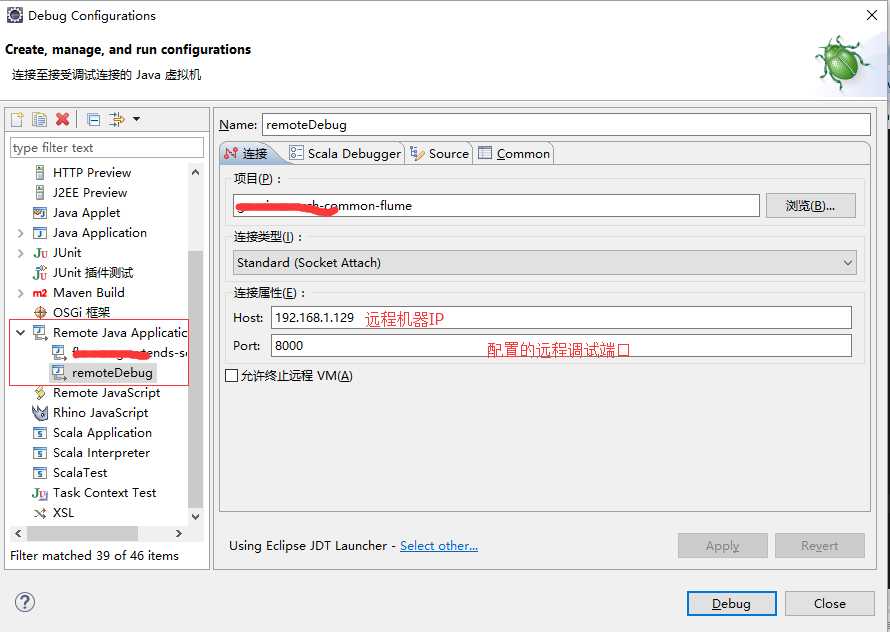890x632 pixels.
Task: Click the Close button
Action: (x=829, y=604)
